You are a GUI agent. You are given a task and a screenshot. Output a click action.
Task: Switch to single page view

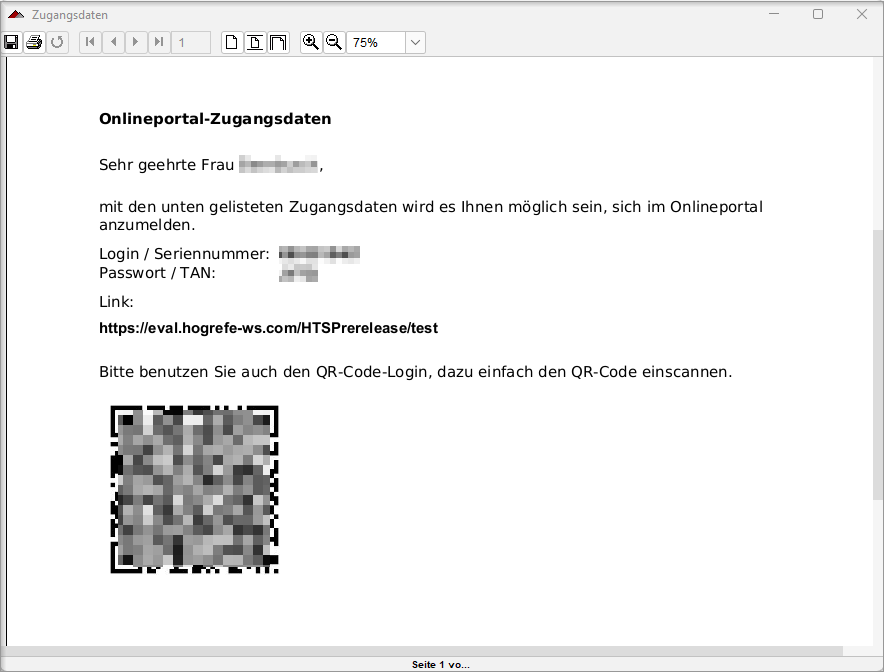click(232, 42)
